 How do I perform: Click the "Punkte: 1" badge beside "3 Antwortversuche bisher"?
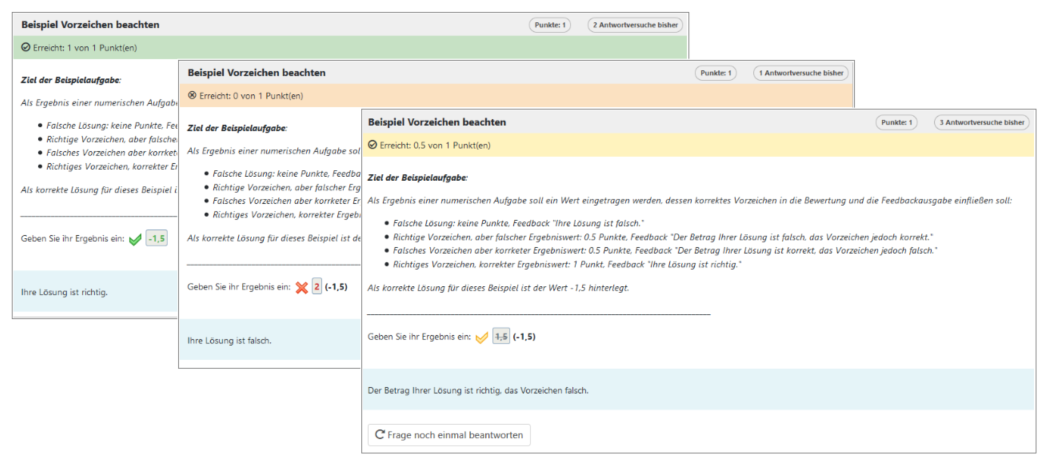(x=896, y=122)
